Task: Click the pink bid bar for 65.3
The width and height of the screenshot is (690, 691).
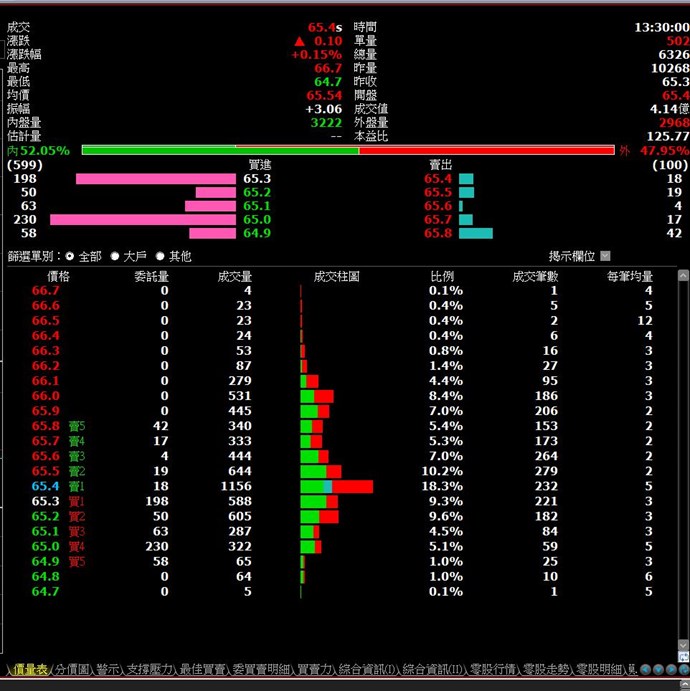Action: tap(156, 179)
